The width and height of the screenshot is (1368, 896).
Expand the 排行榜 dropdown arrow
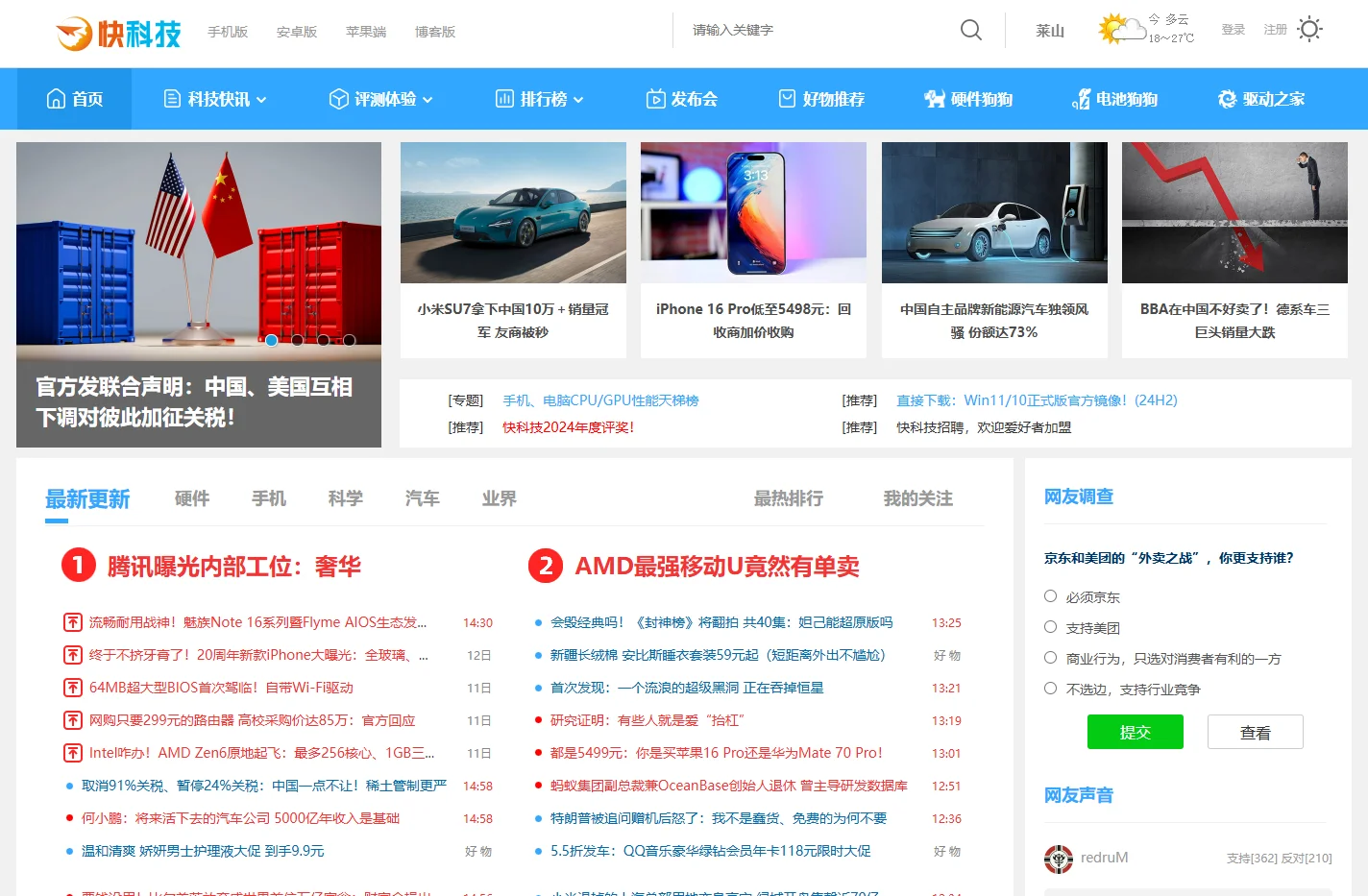tap(578, 100)
